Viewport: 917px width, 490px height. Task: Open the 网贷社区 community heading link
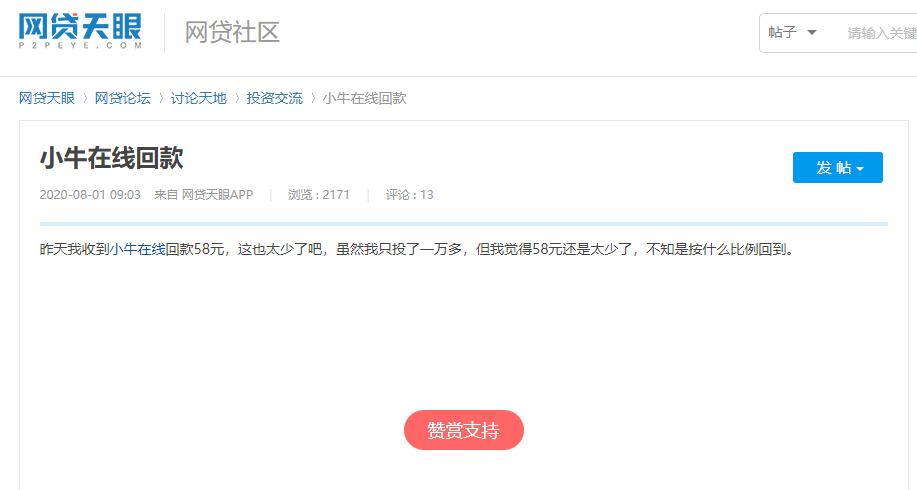coord(232,32)
